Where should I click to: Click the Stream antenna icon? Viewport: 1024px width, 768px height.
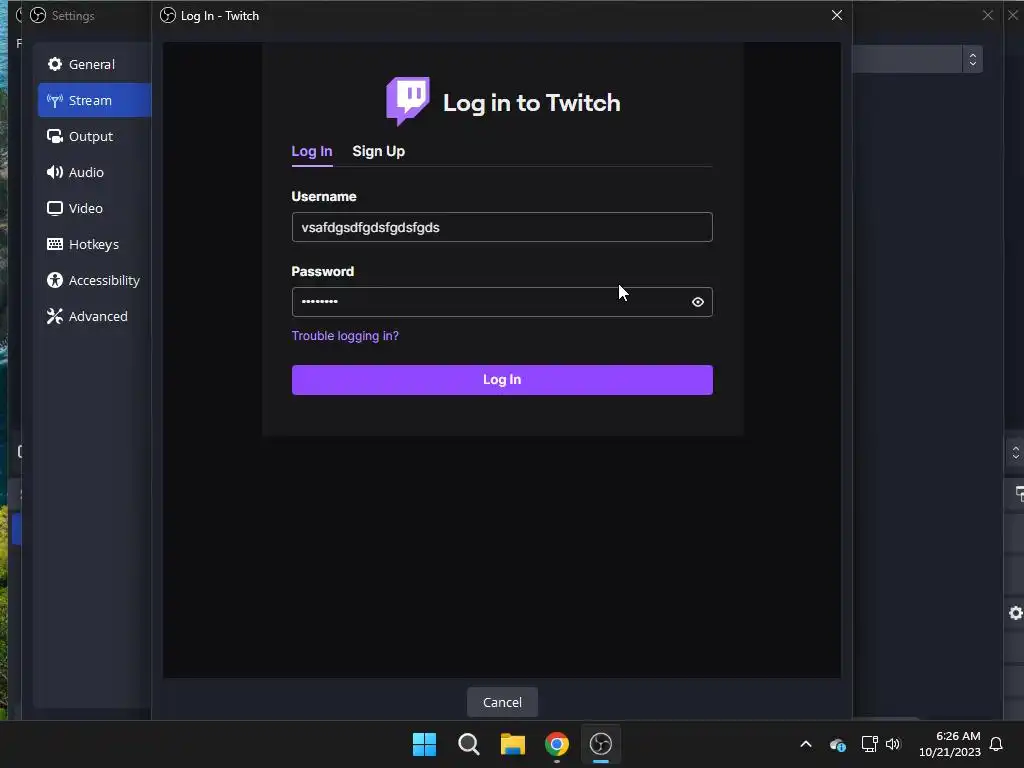(x=55, y=100)
